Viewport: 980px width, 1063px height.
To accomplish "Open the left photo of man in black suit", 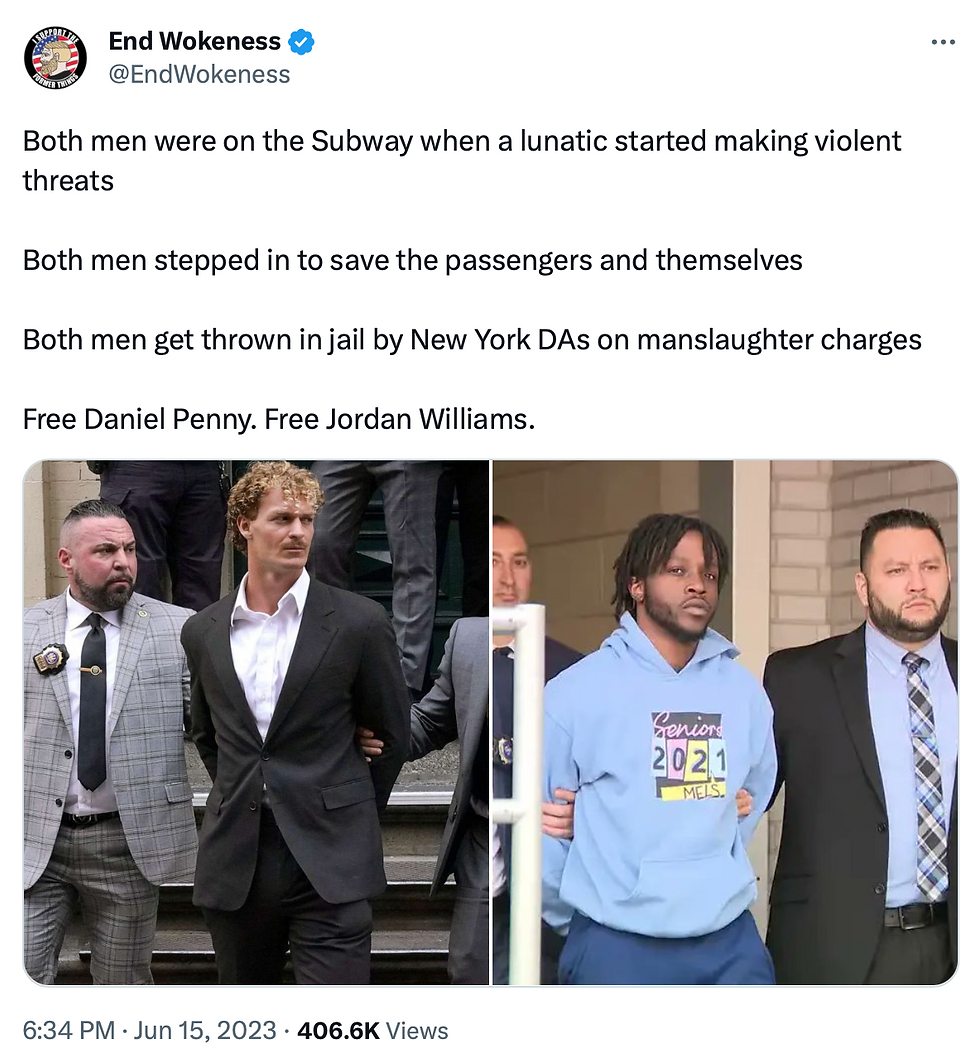I will click(x=256, y=723).
